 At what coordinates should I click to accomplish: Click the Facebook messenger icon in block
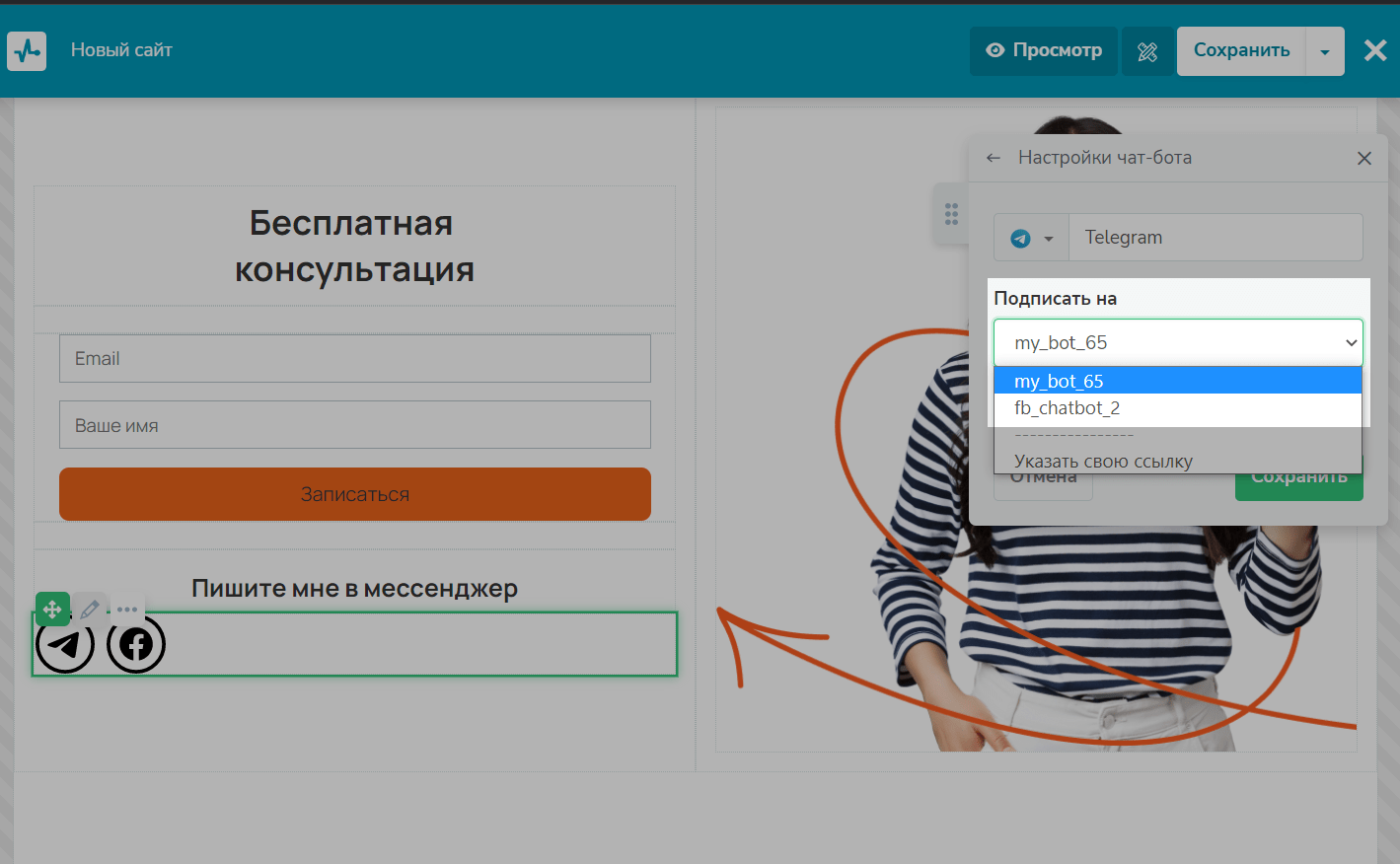[136, 644]
